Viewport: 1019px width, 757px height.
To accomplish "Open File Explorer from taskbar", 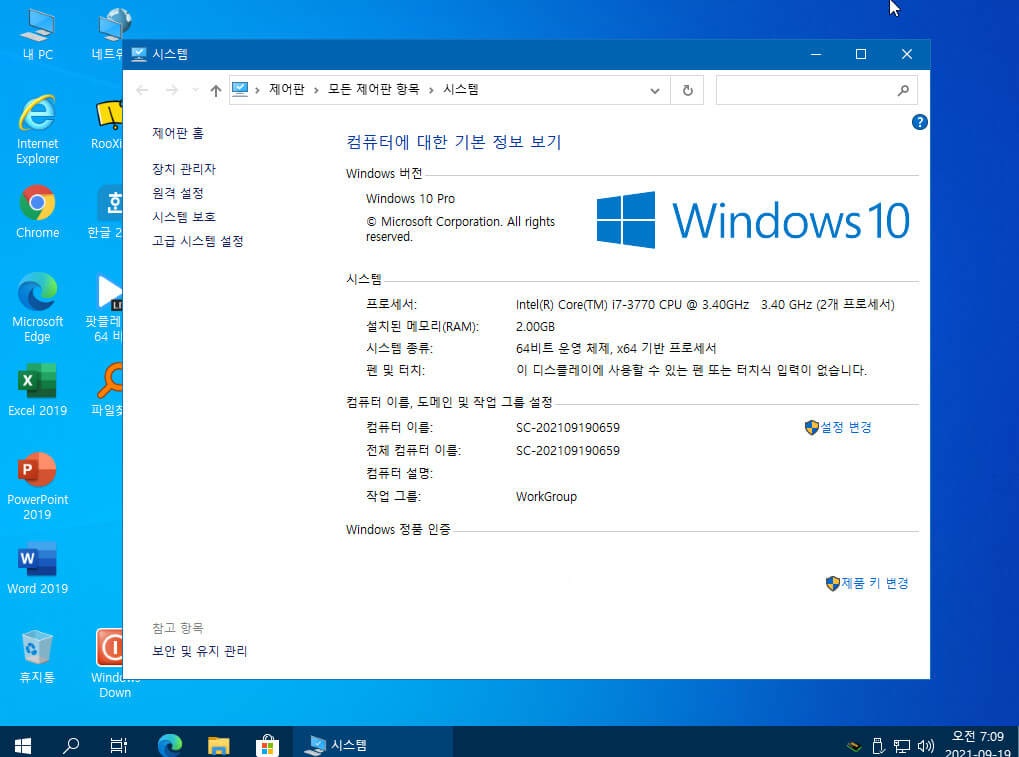I will tap(218, 745).
